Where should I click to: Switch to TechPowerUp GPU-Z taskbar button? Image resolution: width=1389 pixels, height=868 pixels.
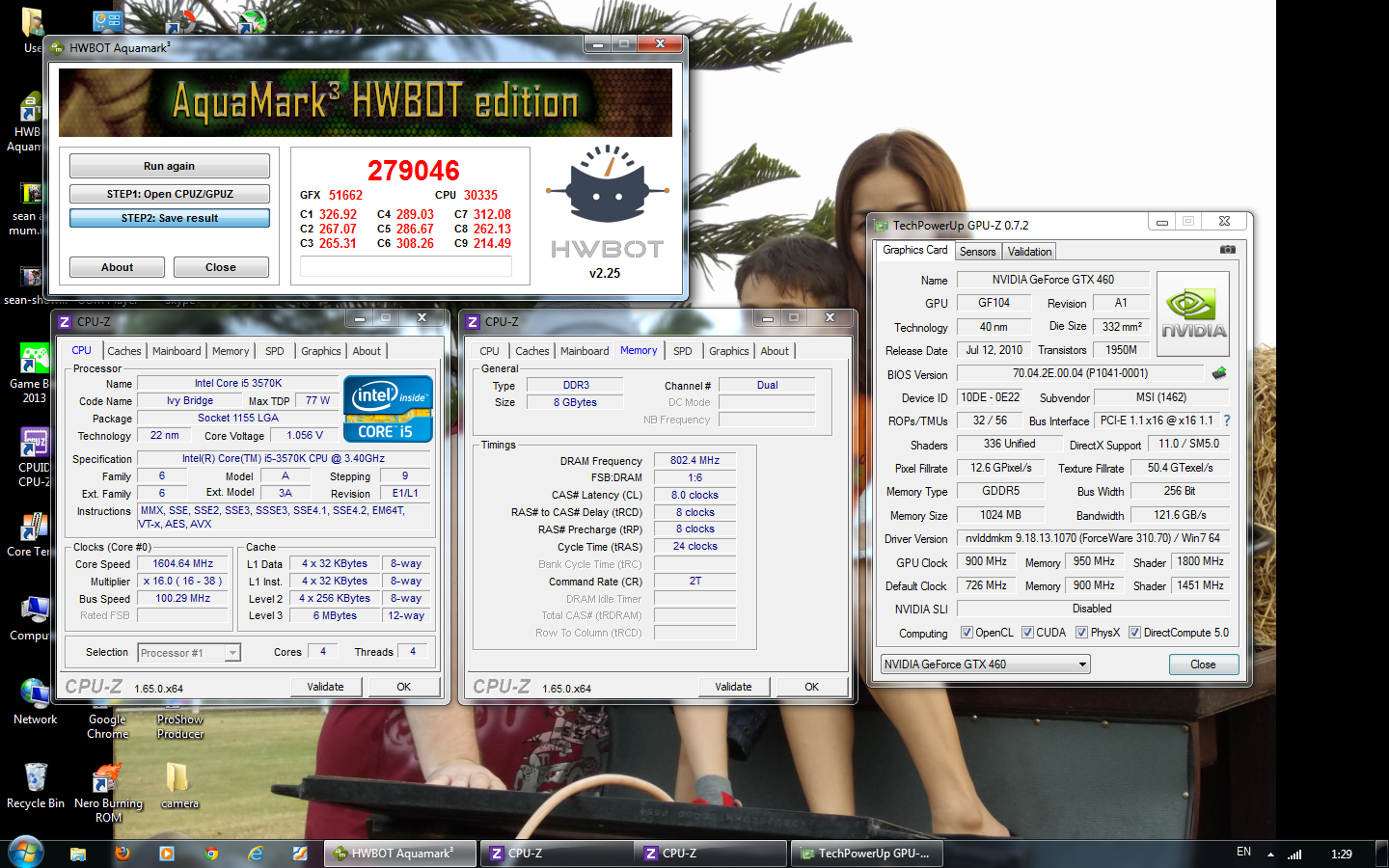[x=868, y=854]
